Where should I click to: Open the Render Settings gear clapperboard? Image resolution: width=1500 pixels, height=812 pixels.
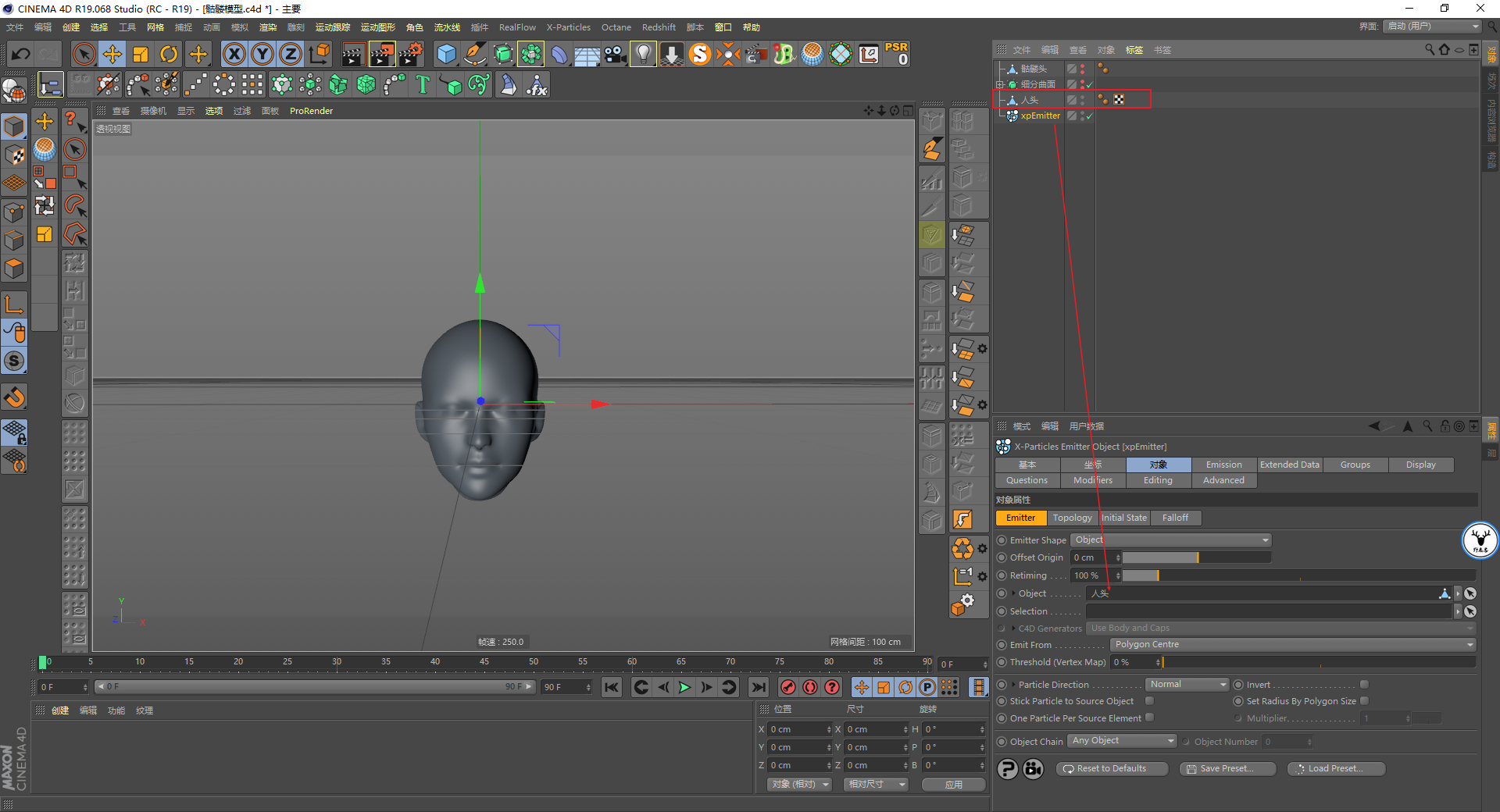411,54
